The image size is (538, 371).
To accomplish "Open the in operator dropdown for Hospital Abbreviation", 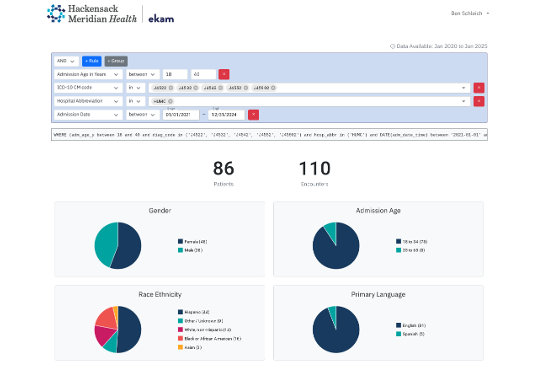I will click(135, 101).
